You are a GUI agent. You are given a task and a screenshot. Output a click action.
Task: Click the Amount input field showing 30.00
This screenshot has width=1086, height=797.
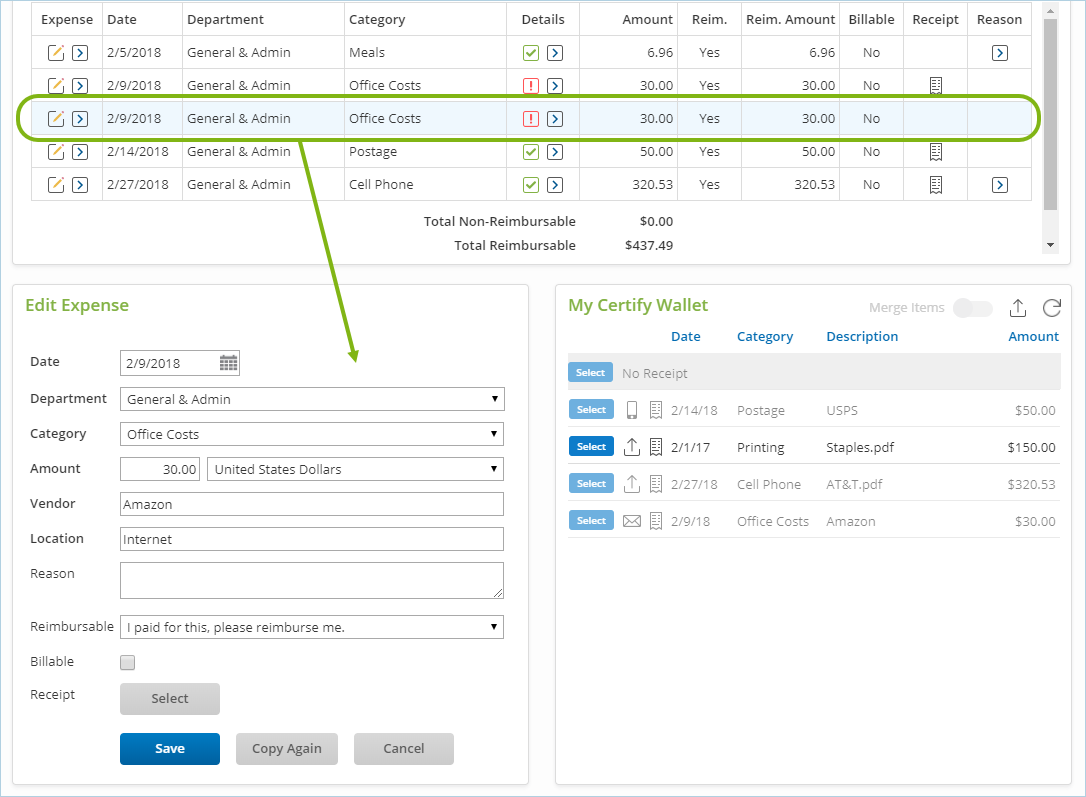click(x=160, y=469)
